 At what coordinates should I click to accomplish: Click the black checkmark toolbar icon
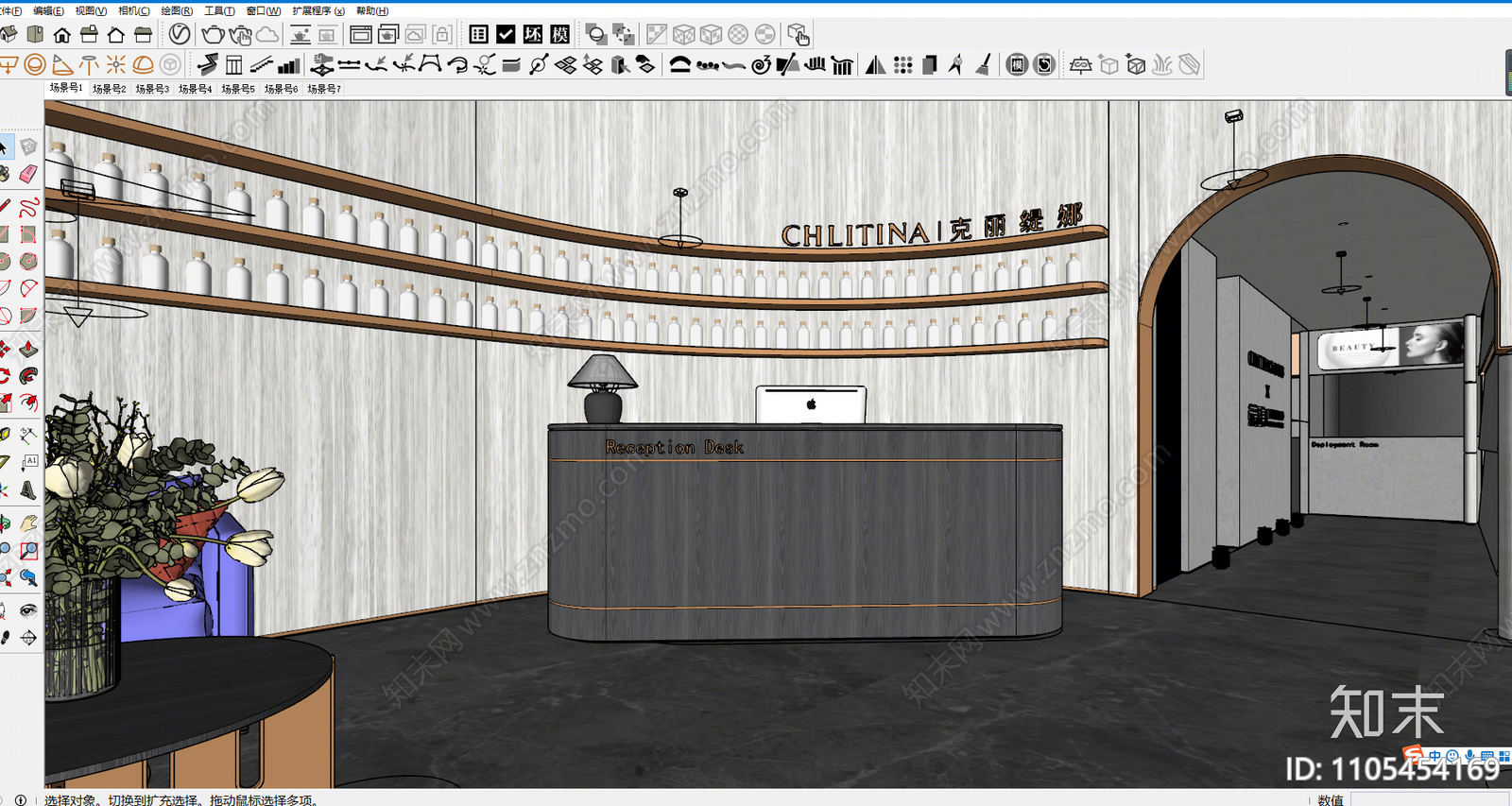[x=507, y=35]
